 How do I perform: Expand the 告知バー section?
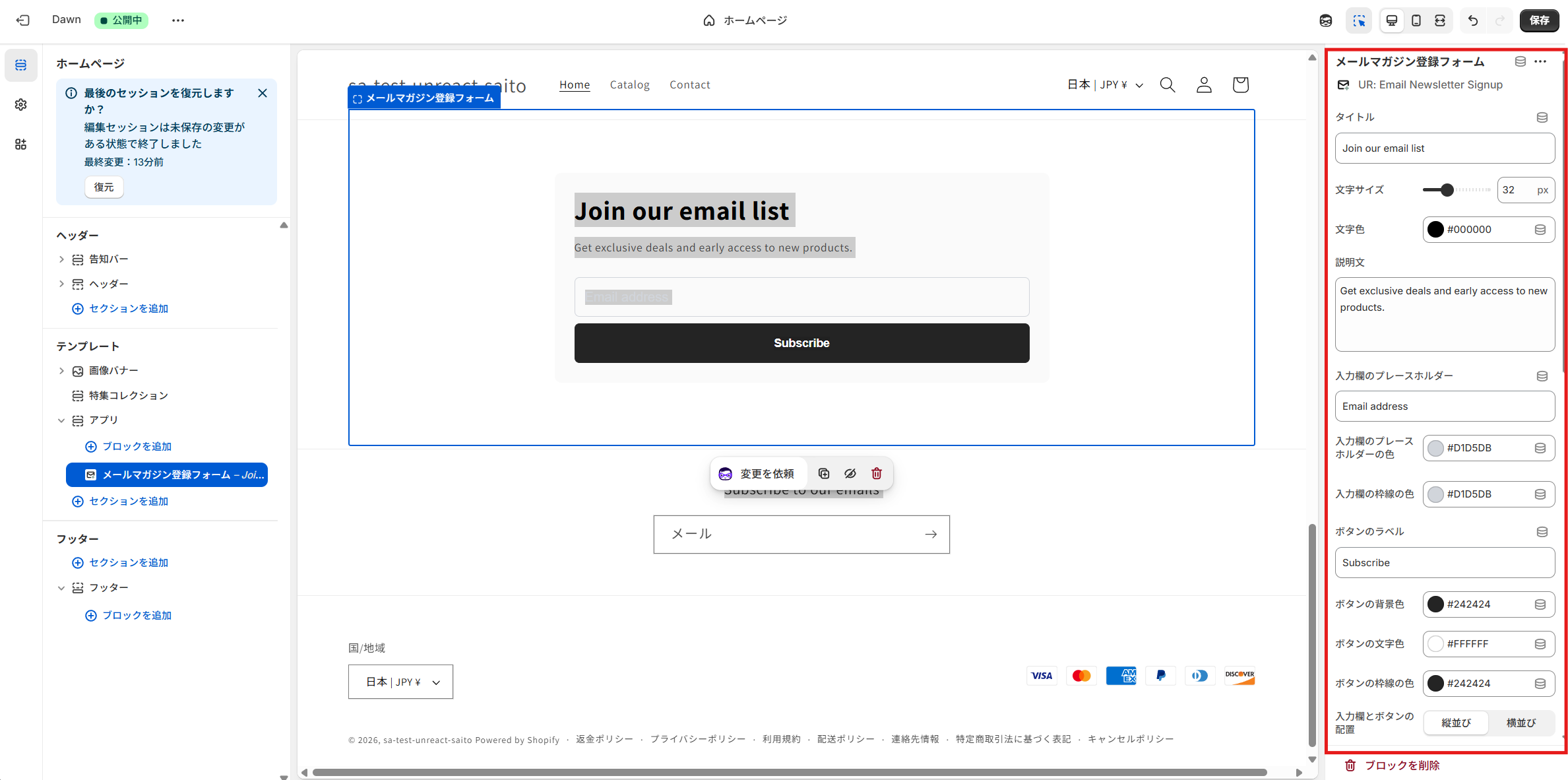61,259
